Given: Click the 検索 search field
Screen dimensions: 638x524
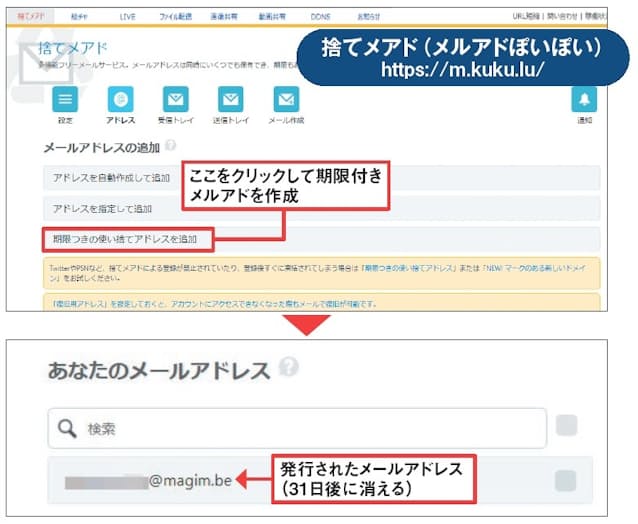Looking at the screenshot, I should pos(297,428).
